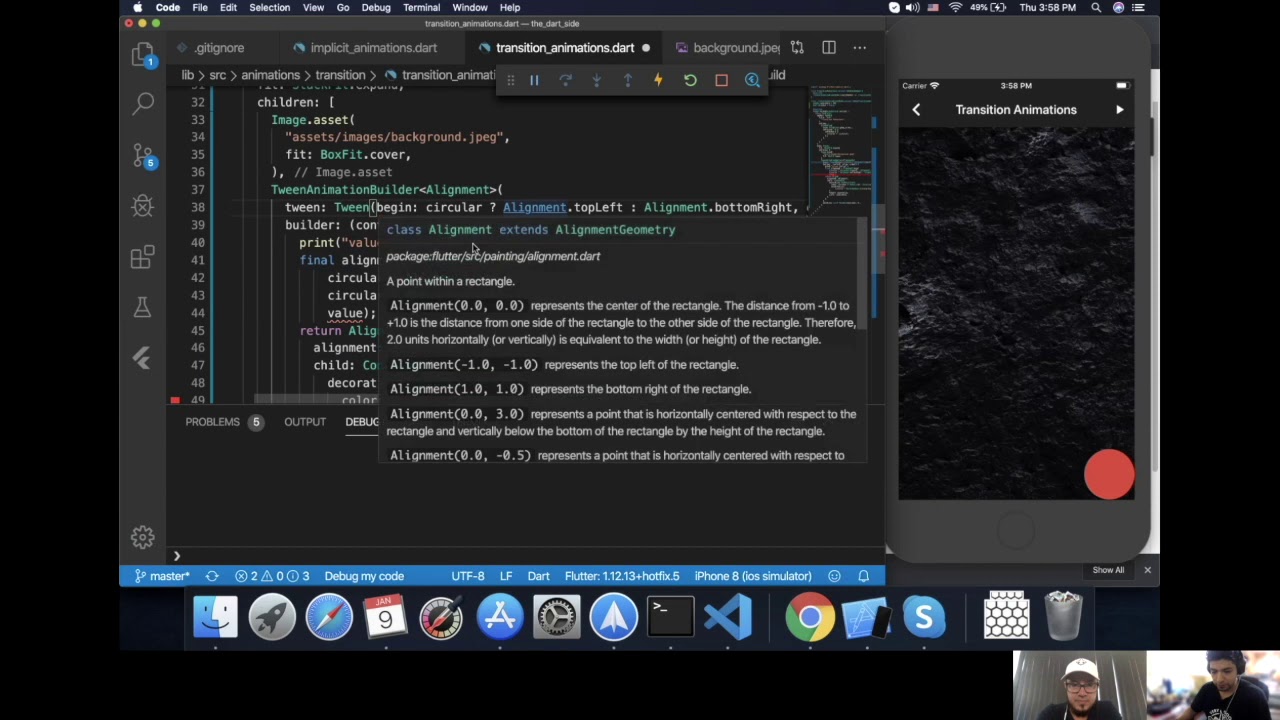Open the Extensions view

(143, 257)
